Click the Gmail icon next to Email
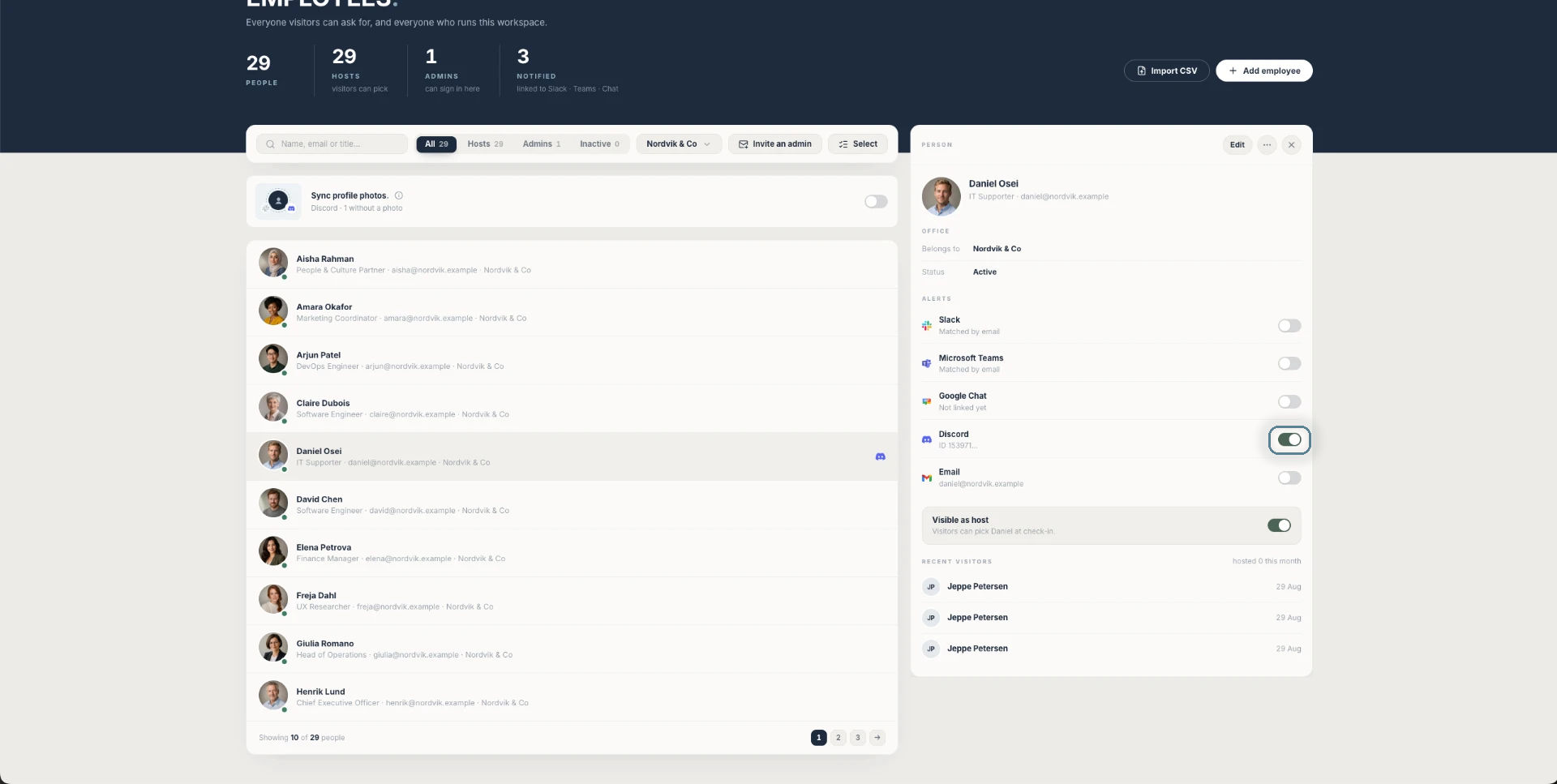The image size is (1557, 784). 926,478
